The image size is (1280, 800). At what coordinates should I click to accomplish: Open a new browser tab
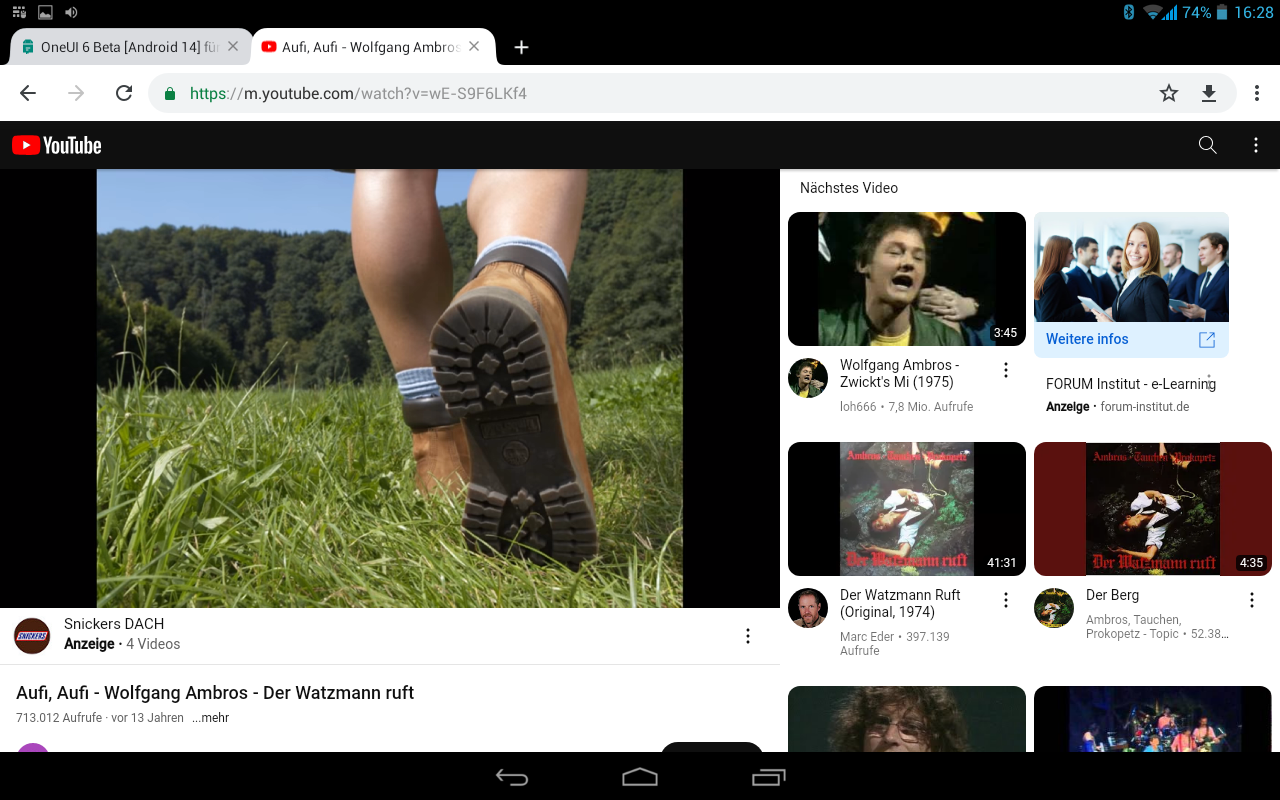(x=521, y=47)
